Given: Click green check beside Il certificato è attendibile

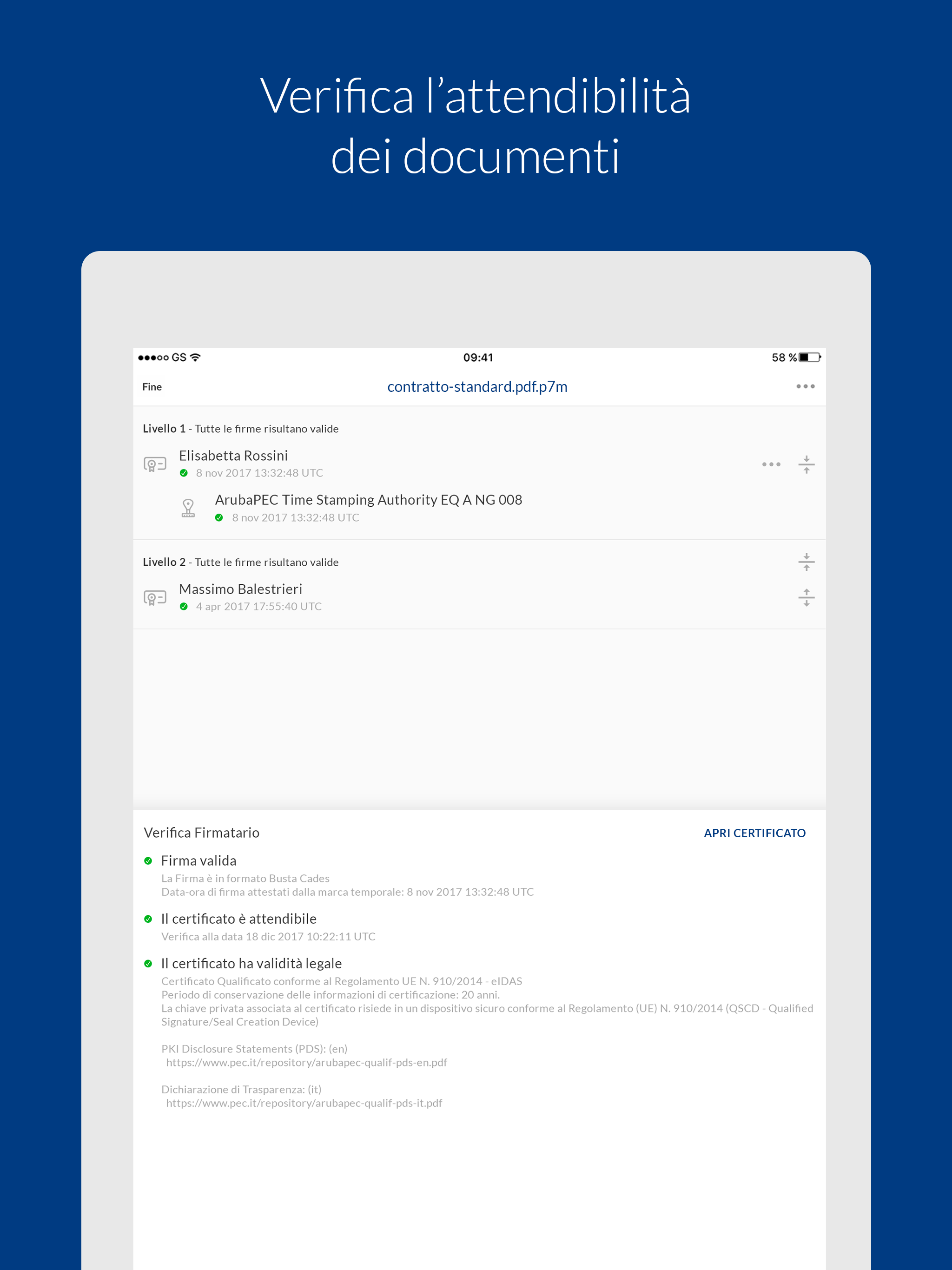Looking at the screenshot, I should [148, 919].
